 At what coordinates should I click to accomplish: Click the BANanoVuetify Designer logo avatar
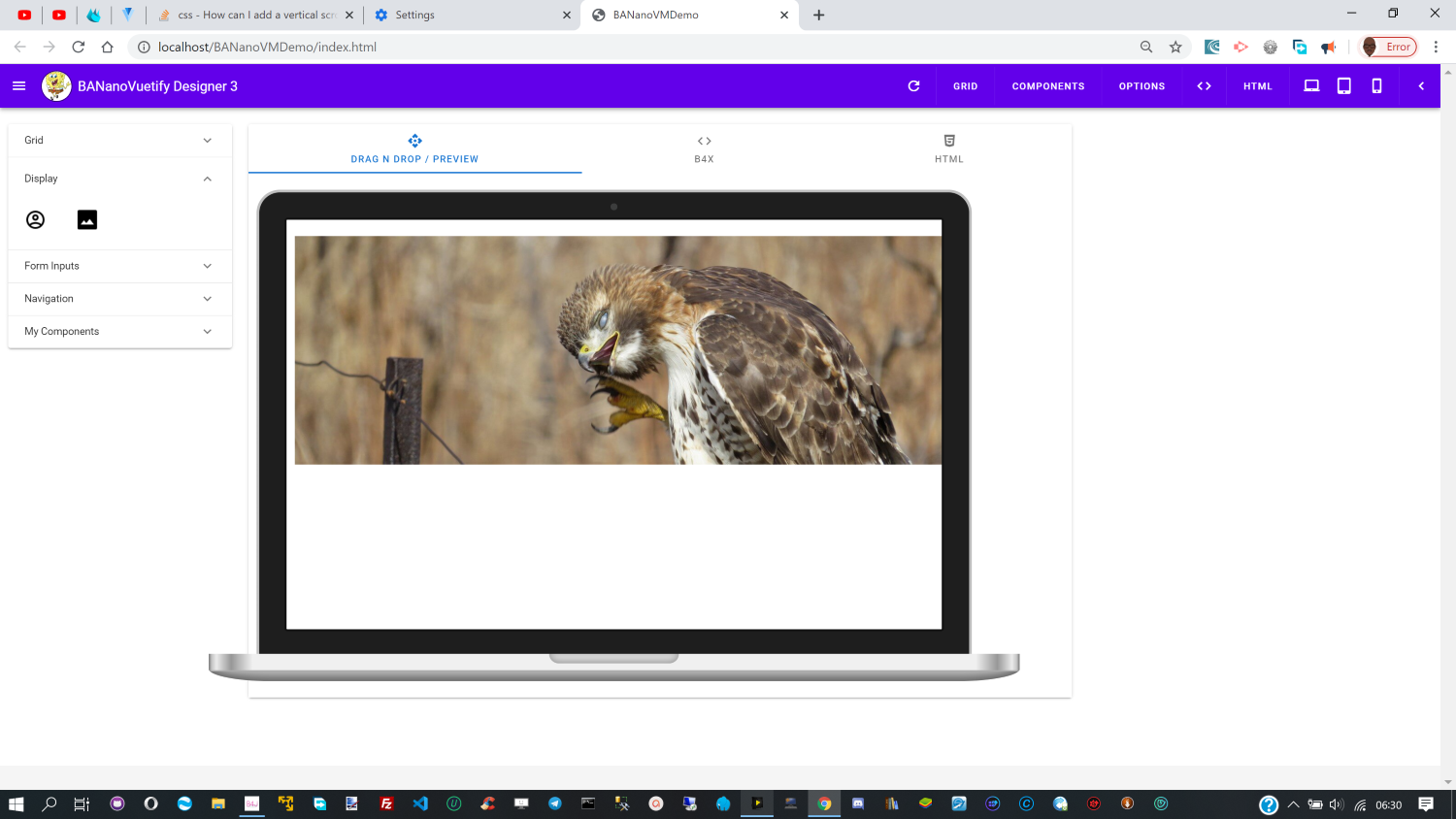click(x=56, y=86)
